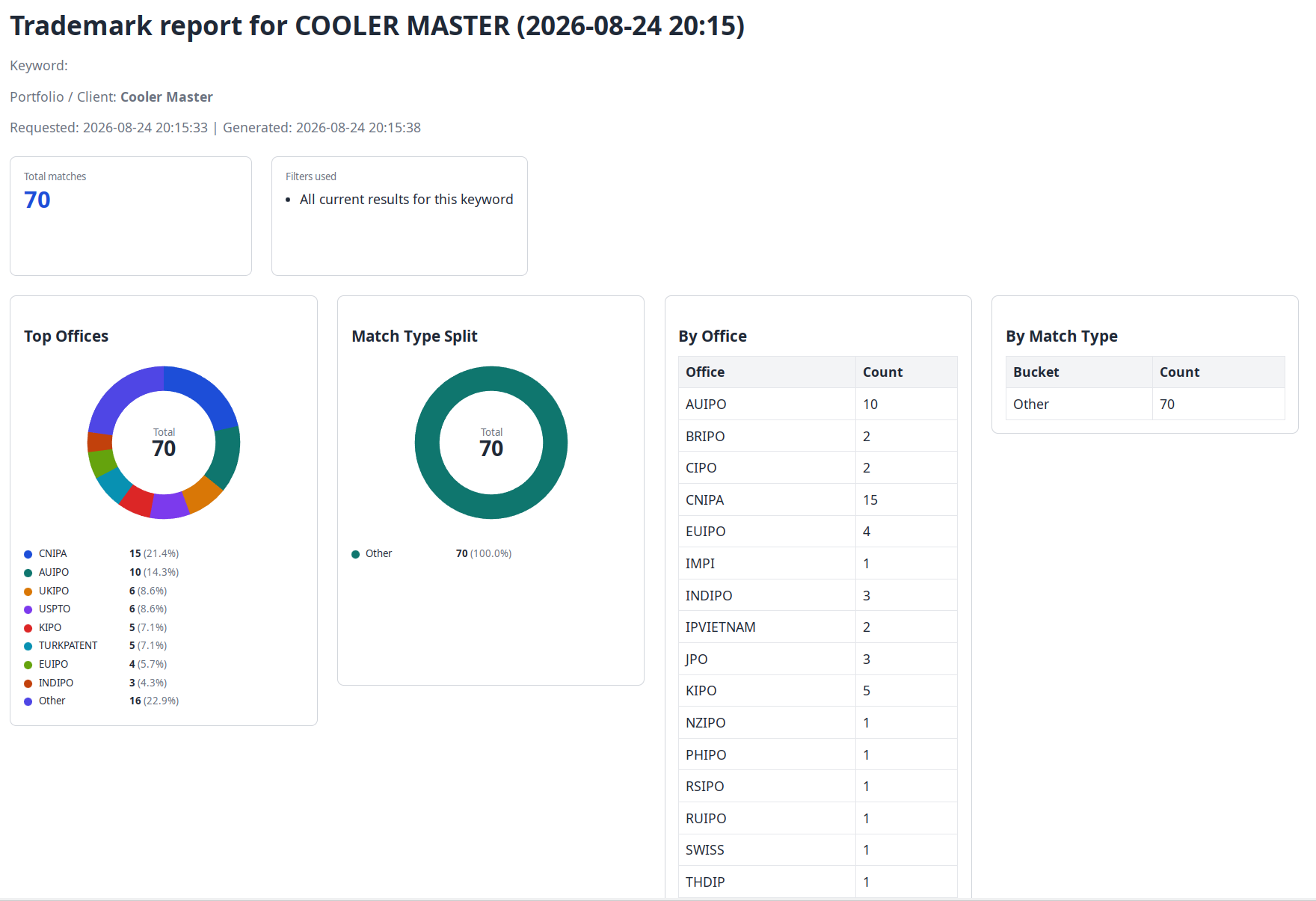Screen dimensions: 1316x901
Task: Select the IPVIETNAM office cell
Action: click(x=767, y=627)
